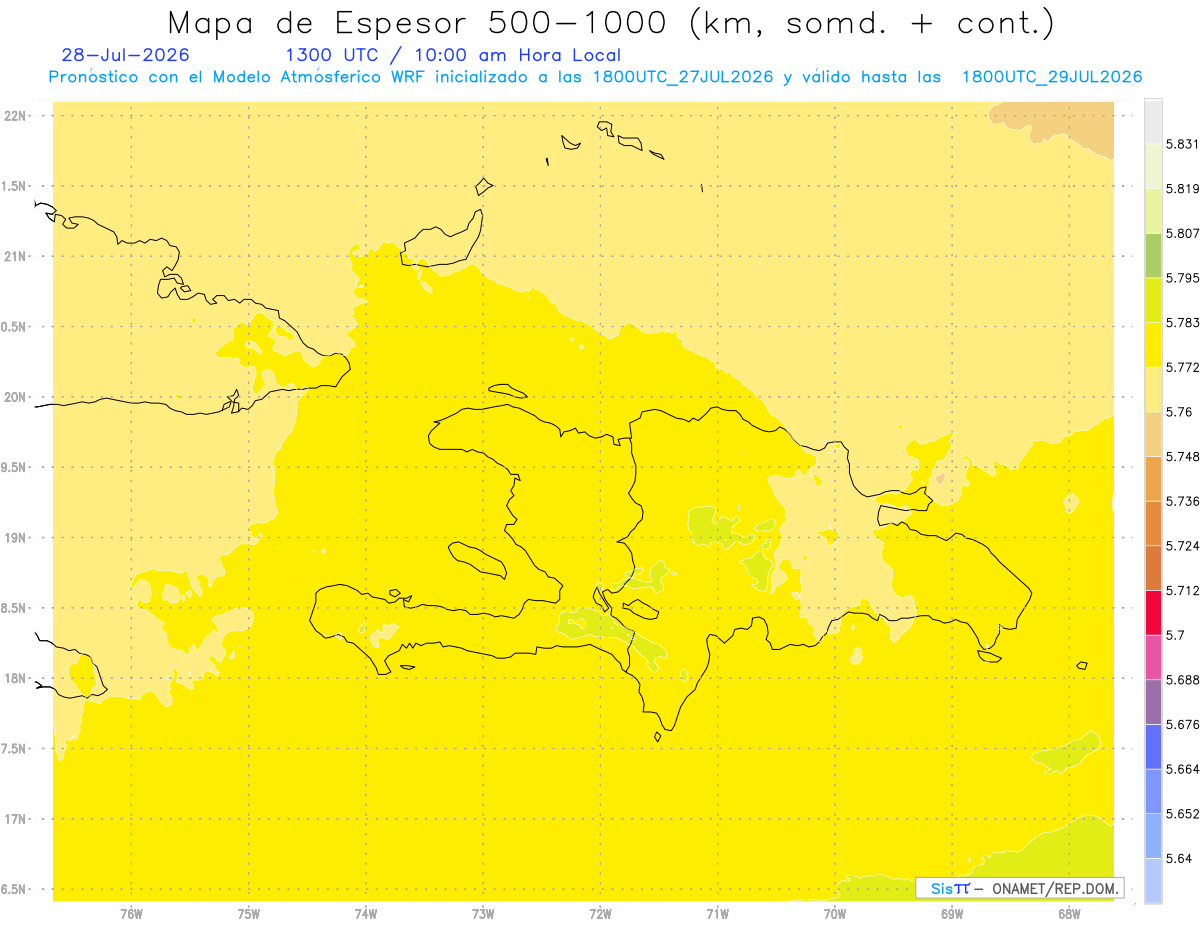Image resolution: width=1200 pixels, height=927 pixels.
Task: Click the time label '1300 UTC / 10:00 am Hora Local'
Action: point(453,55)
